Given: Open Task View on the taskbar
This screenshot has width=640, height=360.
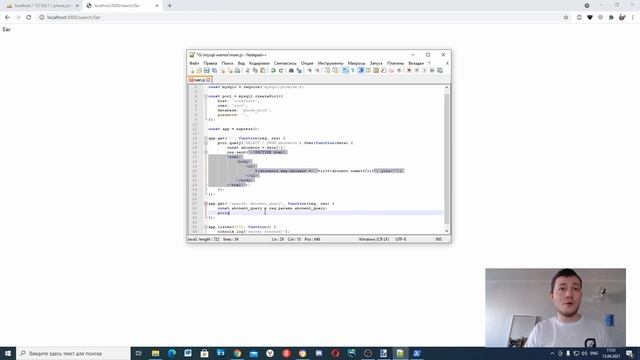Looking at the screenshot, I should tap(139, 353).
